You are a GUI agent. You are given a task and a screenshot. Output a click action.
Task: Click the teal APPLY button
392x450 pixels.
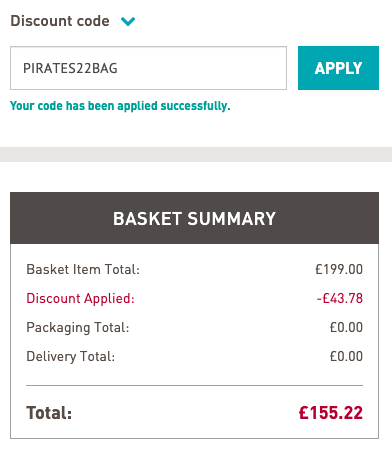[x=338, y=68]
